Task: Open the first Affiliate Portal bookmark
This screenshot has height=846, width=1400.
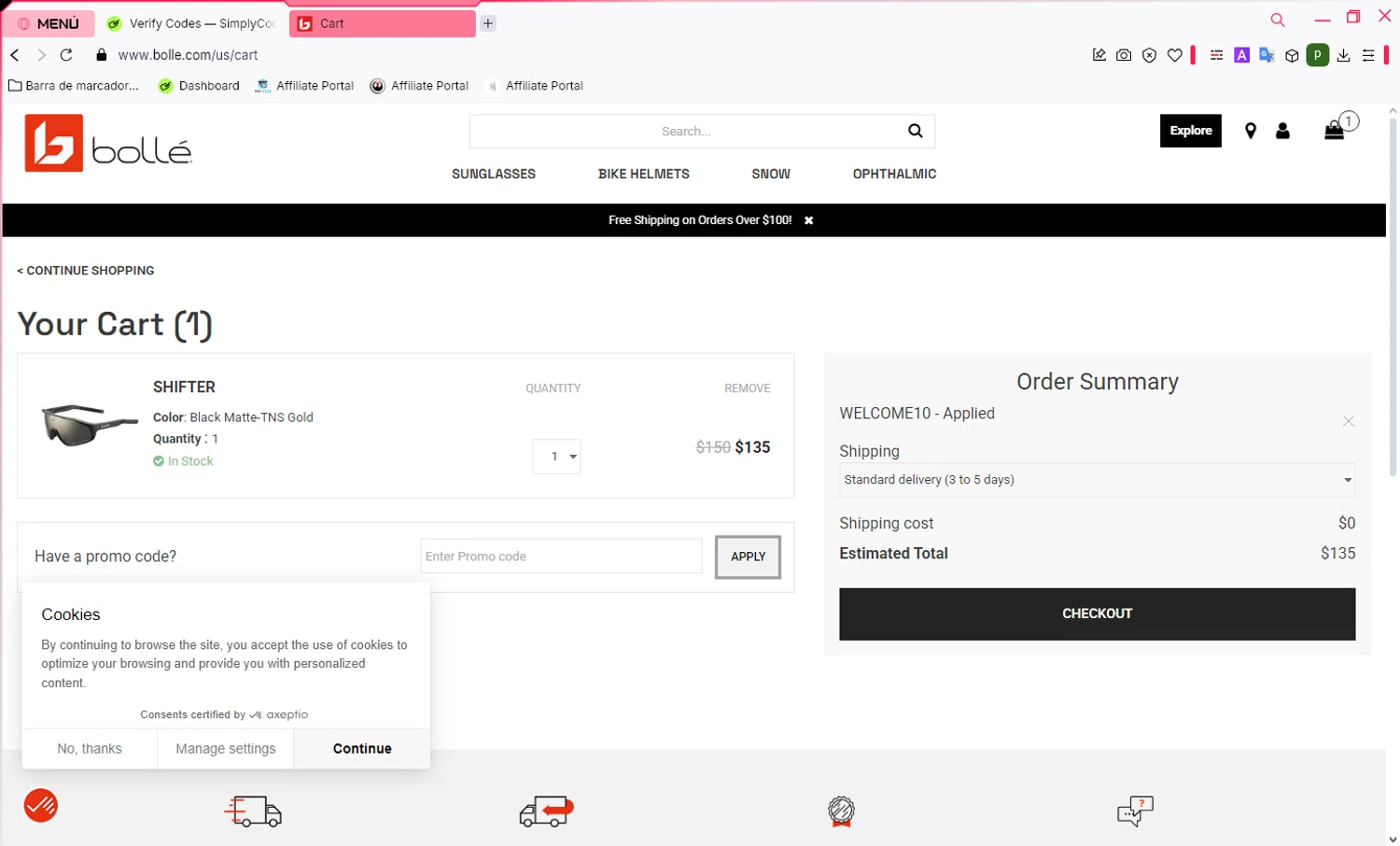Action: [305, 86]
